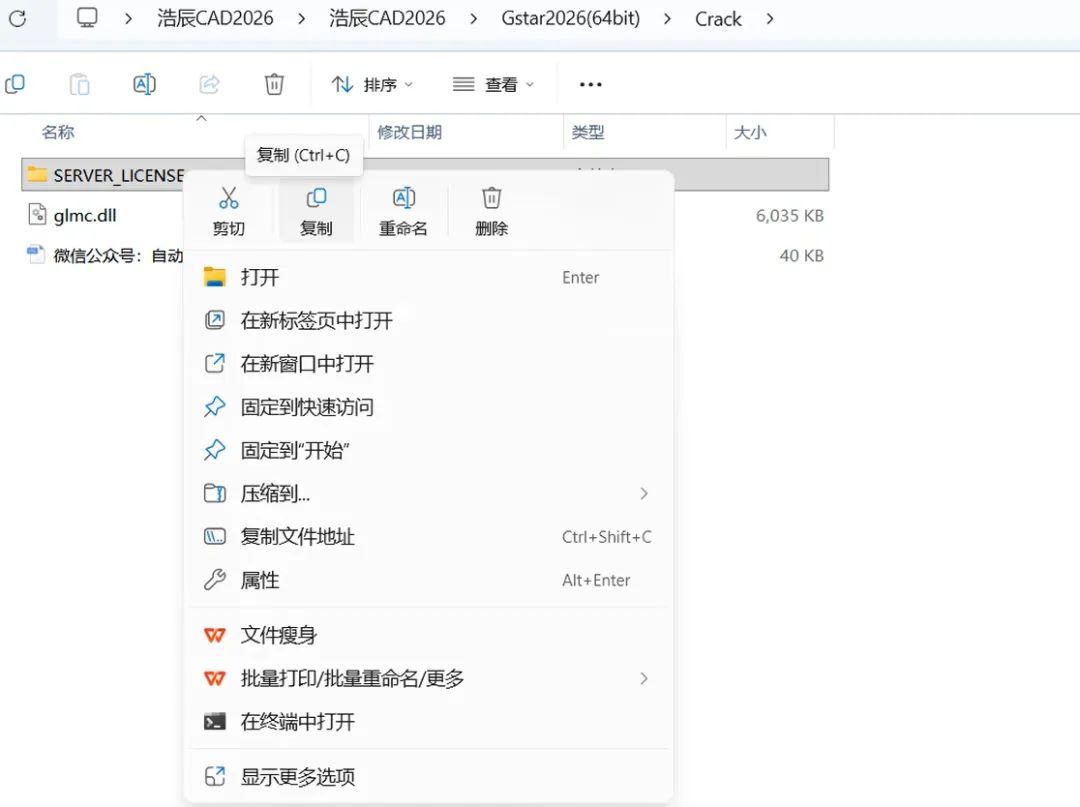Click the toolbar delete trash icon

(x=274, y=84)
